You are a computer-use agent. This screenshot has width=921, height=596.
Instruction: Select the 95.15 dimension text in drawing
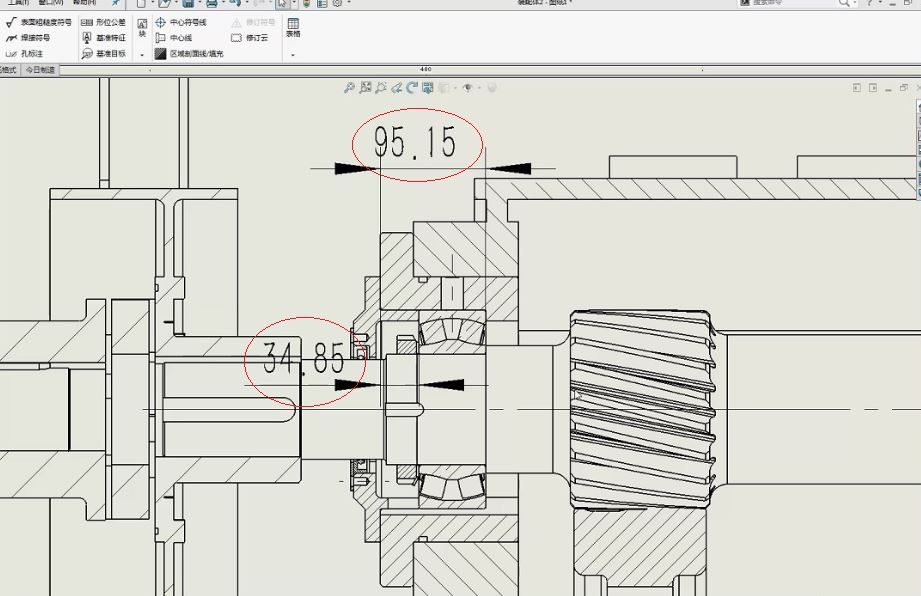(x=415, y=144)
